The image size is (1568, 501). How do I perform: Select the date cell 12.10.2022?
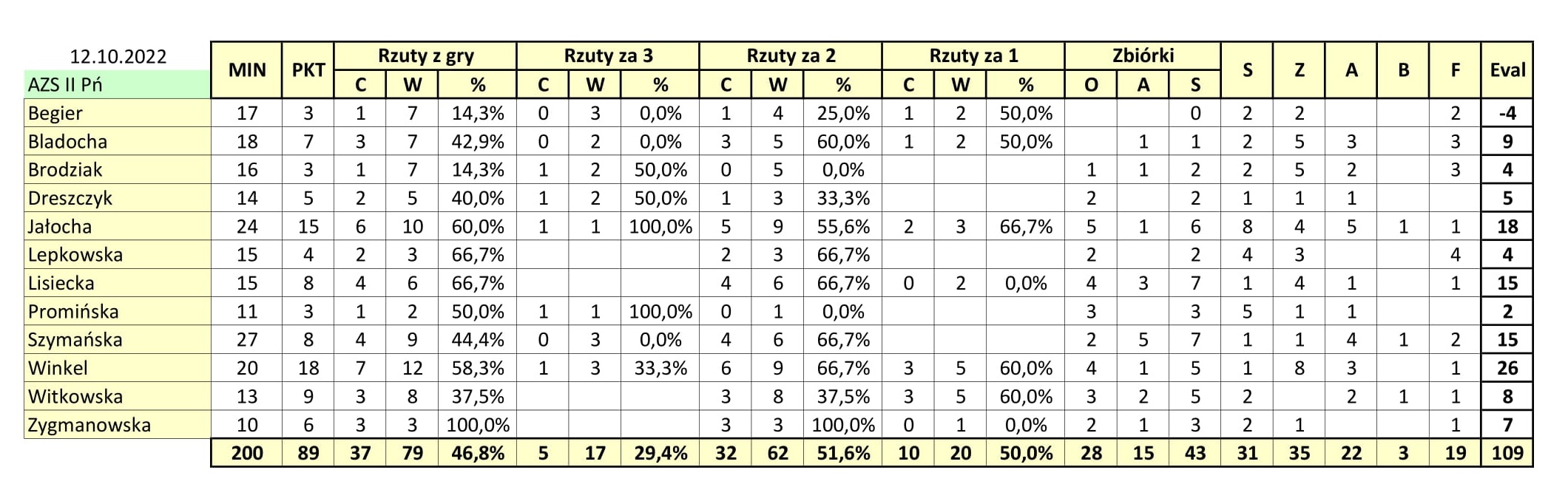tap(118, 57)
